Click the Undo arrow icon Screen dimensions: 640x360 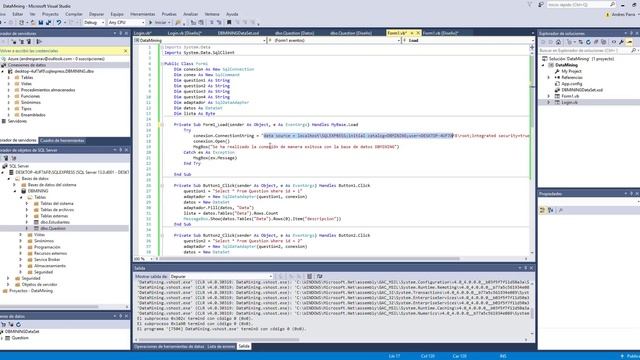click(59, 22)
